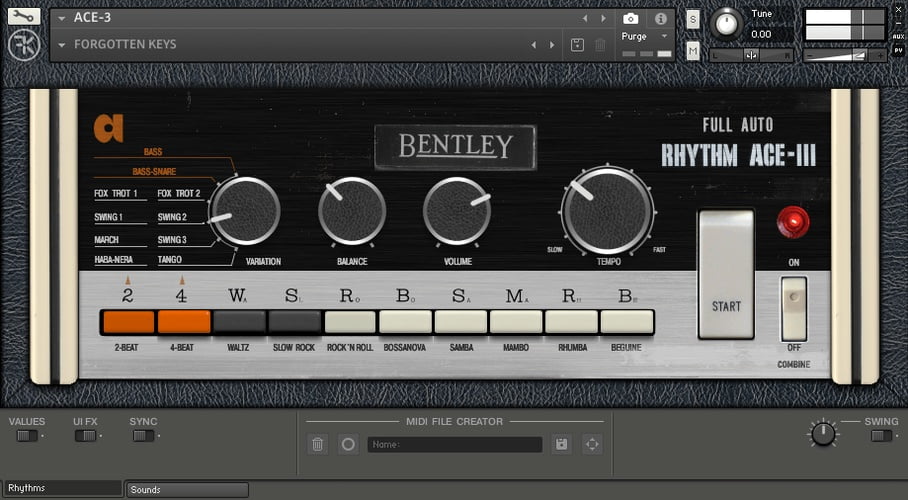
Task: Switch to the Sounds tab
Action: pyautogui.click(x=188, y=490)
